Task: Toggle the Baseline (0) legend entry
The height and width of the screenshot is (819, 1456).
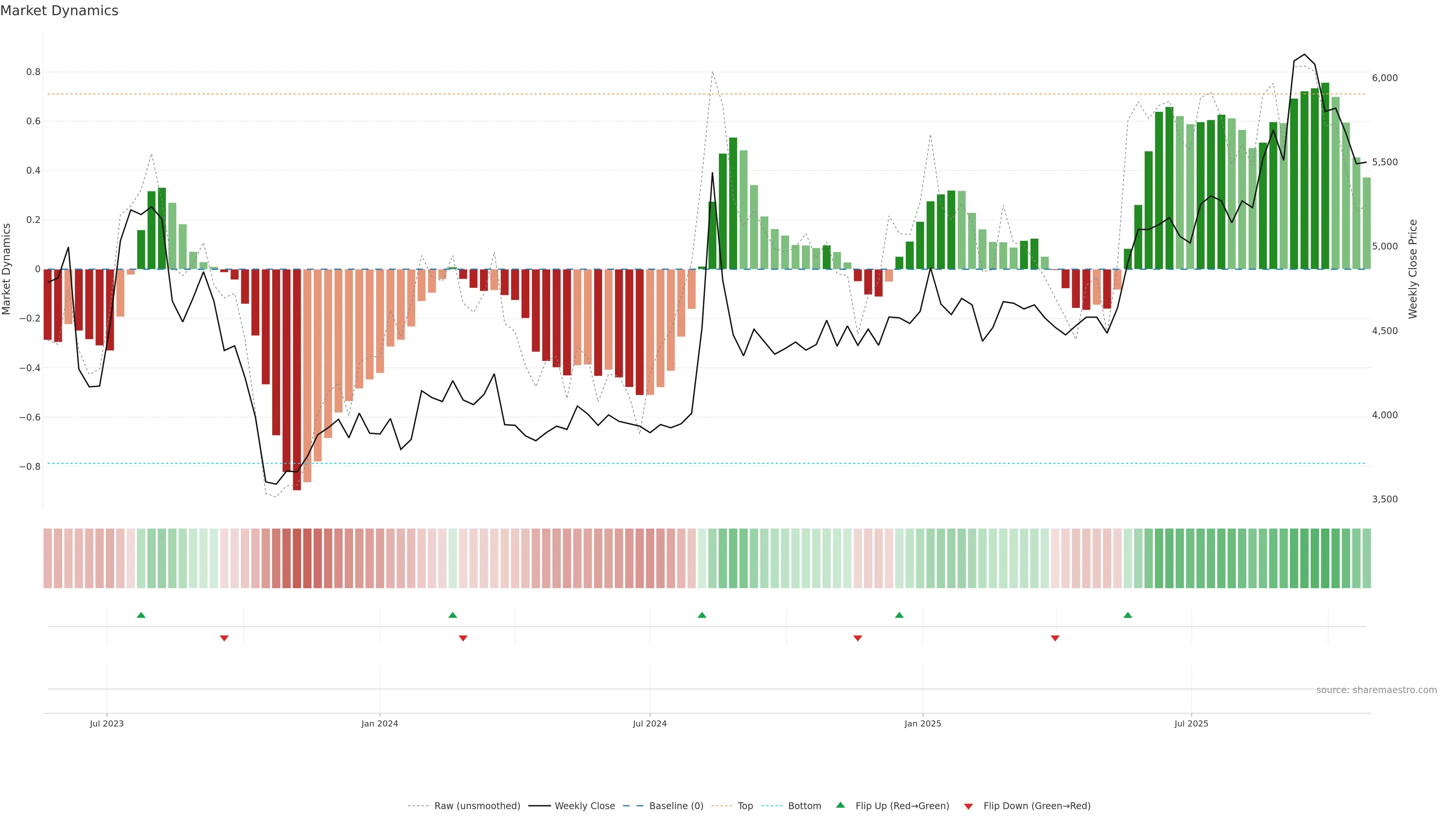Action: pos(676,806)
